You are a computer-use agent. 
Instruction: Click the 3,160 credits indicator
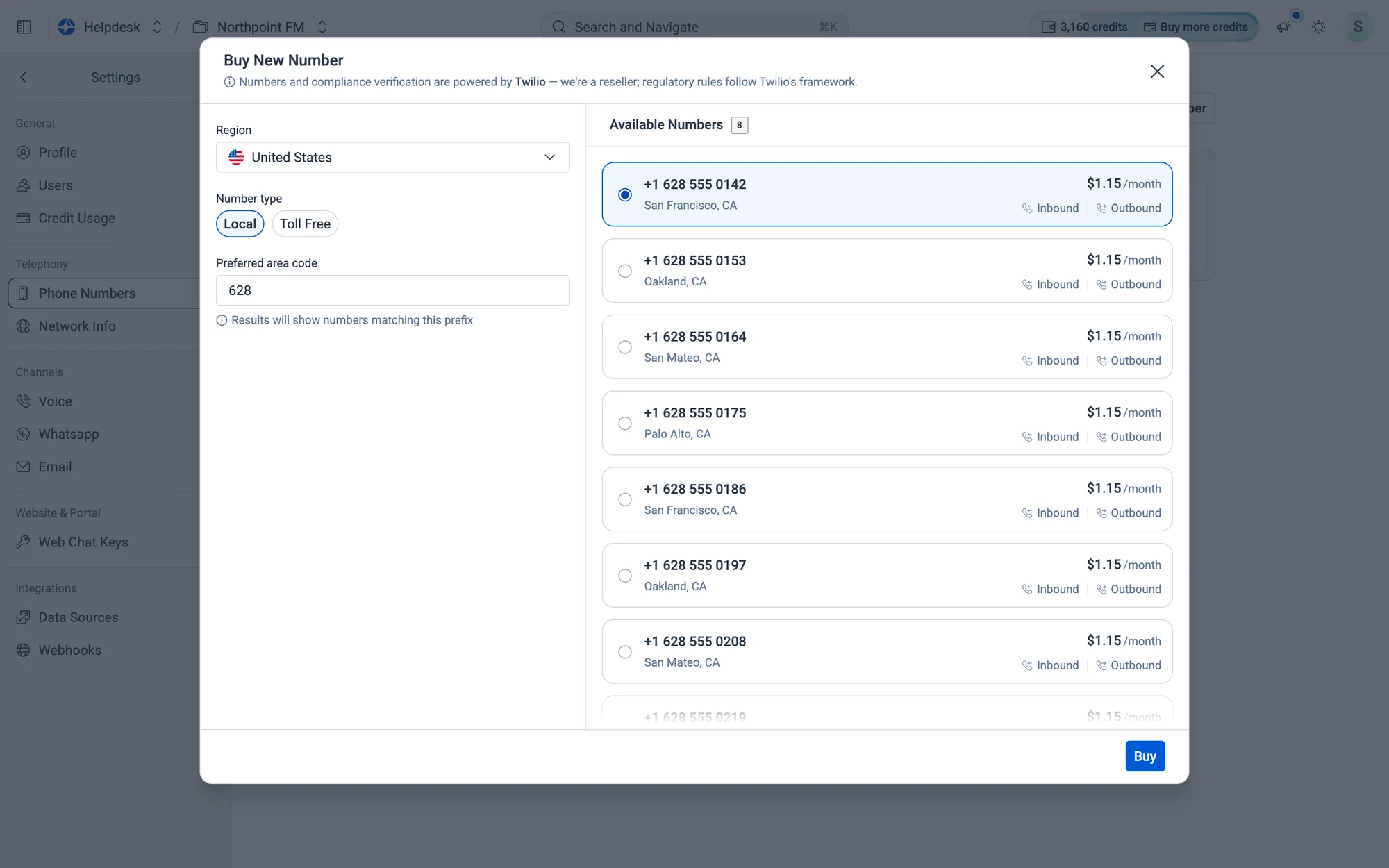click(x=1085, y=27)
